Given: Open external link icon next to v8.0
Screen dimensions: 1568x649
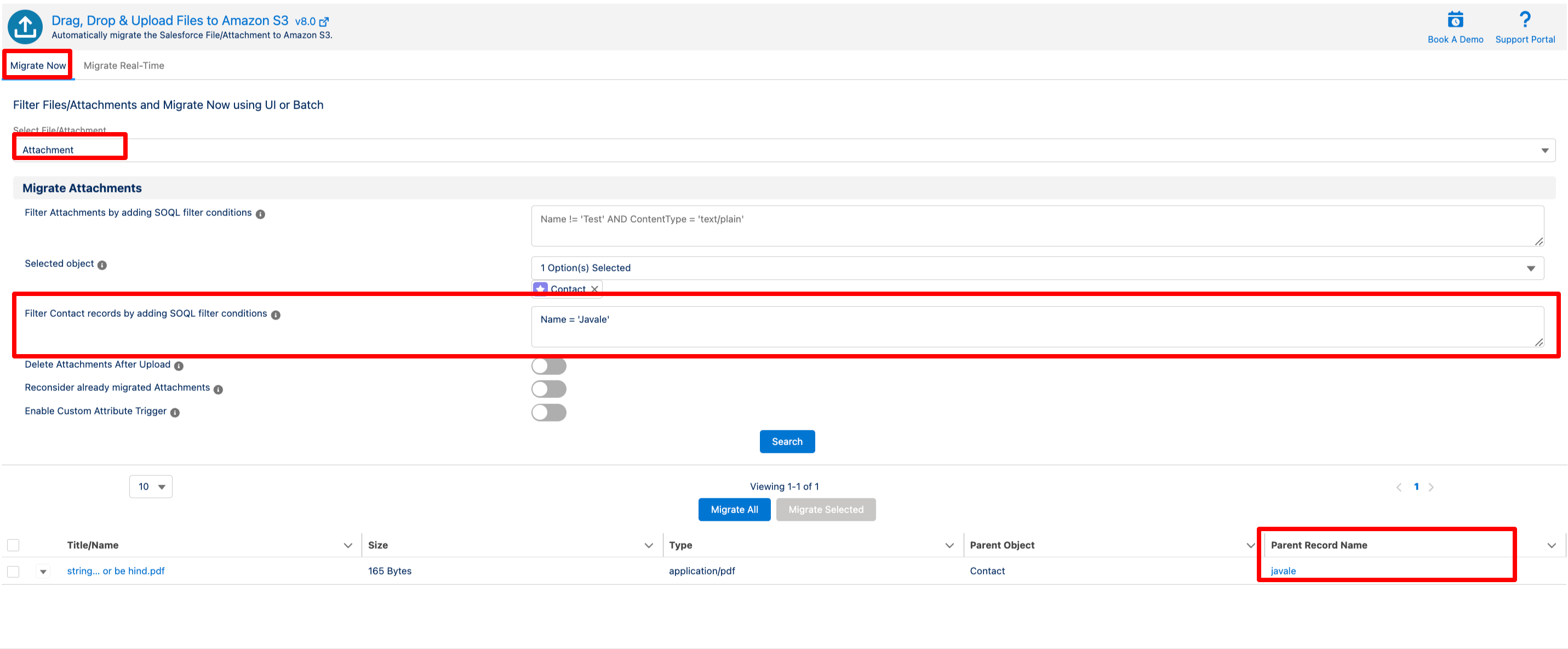Looking at the screenshot, I should (x=324, y=22).
